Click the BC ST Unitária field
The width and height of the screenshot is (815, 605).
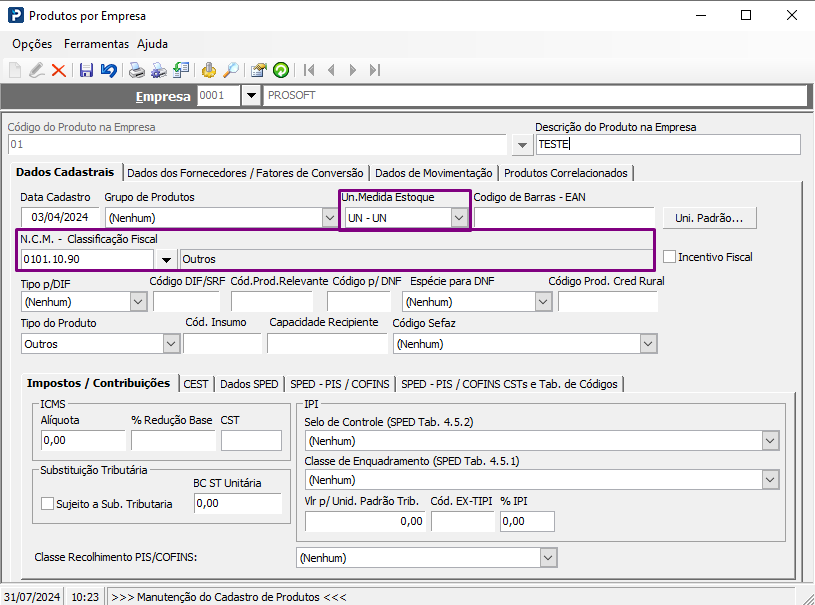[x=238, y=503]
